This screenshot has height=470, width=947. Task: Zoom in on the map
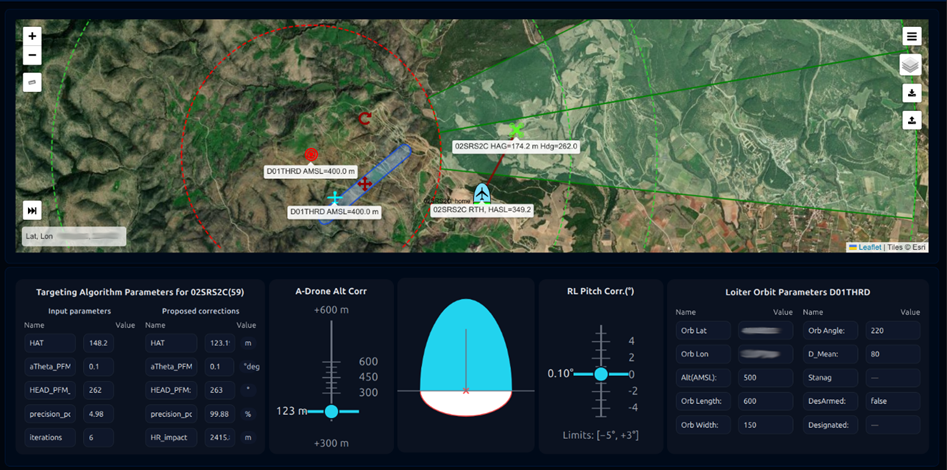point(32,36)
